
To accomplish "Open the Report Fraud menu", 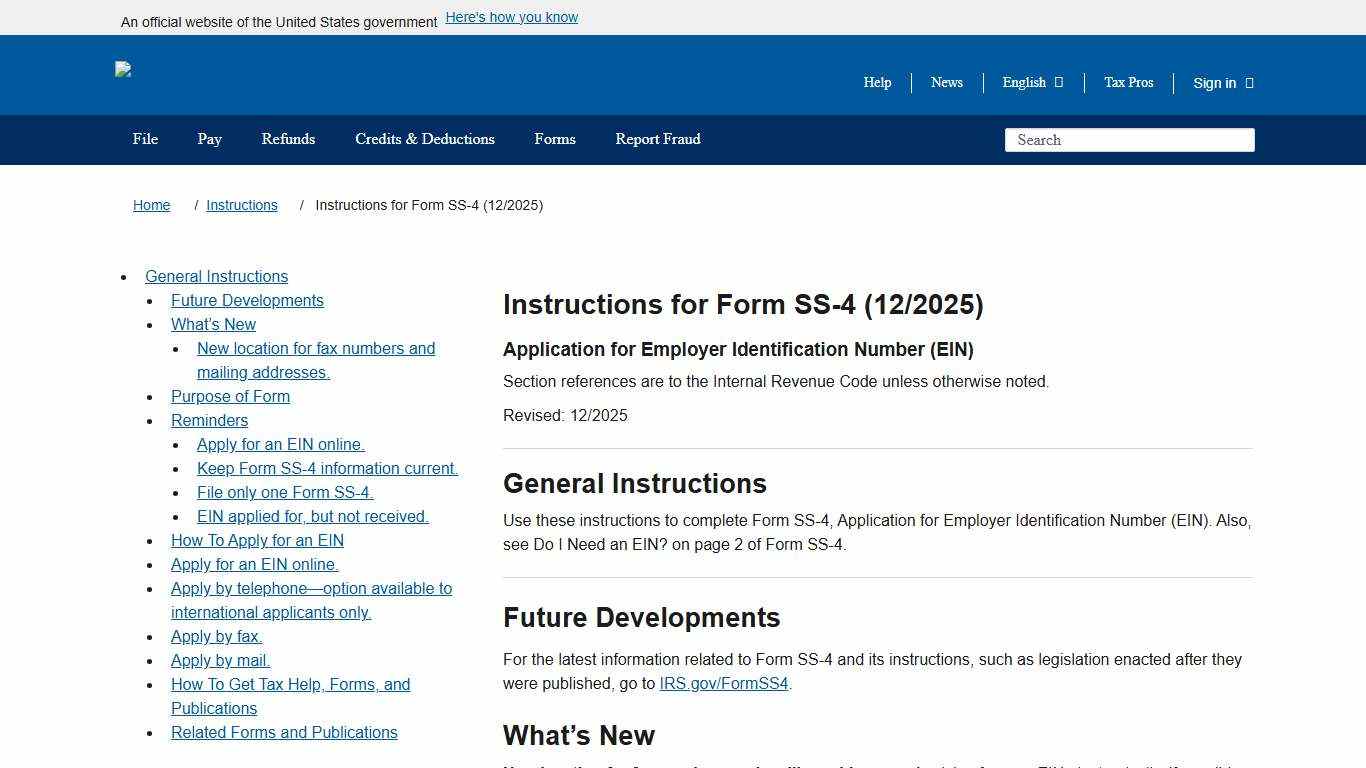I will pyautogui.click(x=657, y=139).
